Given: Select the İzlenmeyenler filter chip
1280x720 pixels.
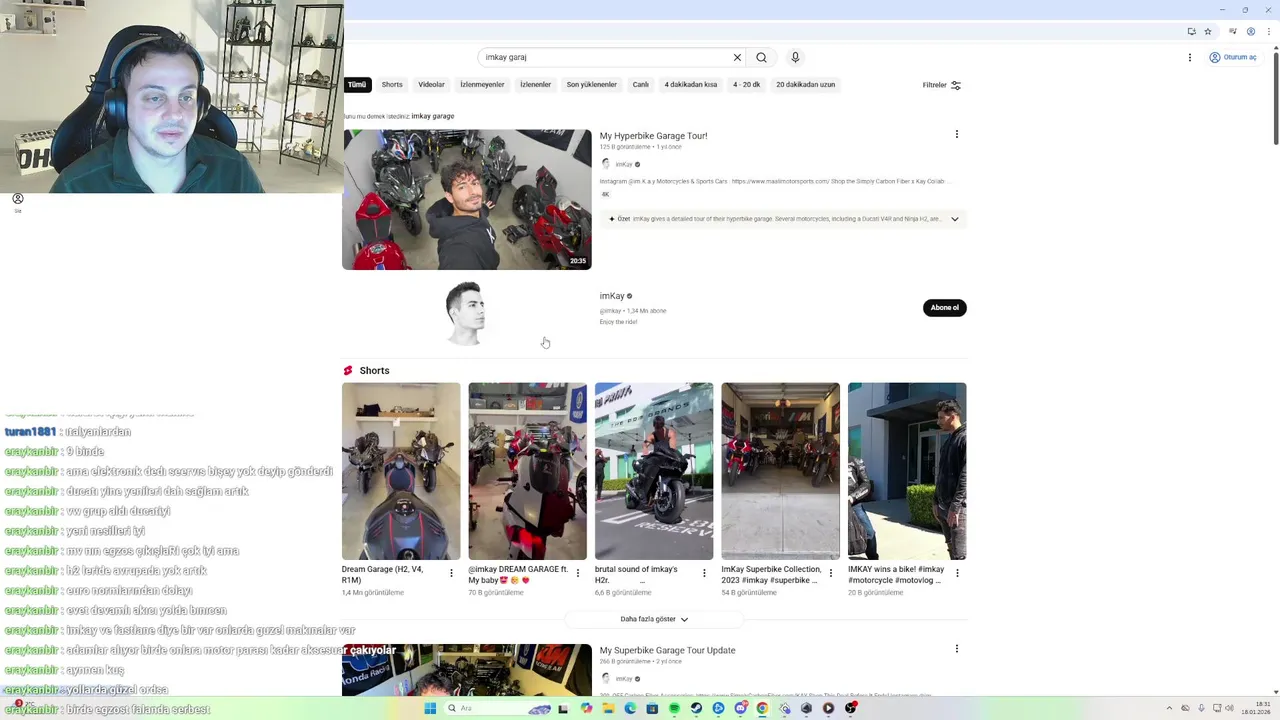Looking at the screenshot, I should tap(482, 85).
